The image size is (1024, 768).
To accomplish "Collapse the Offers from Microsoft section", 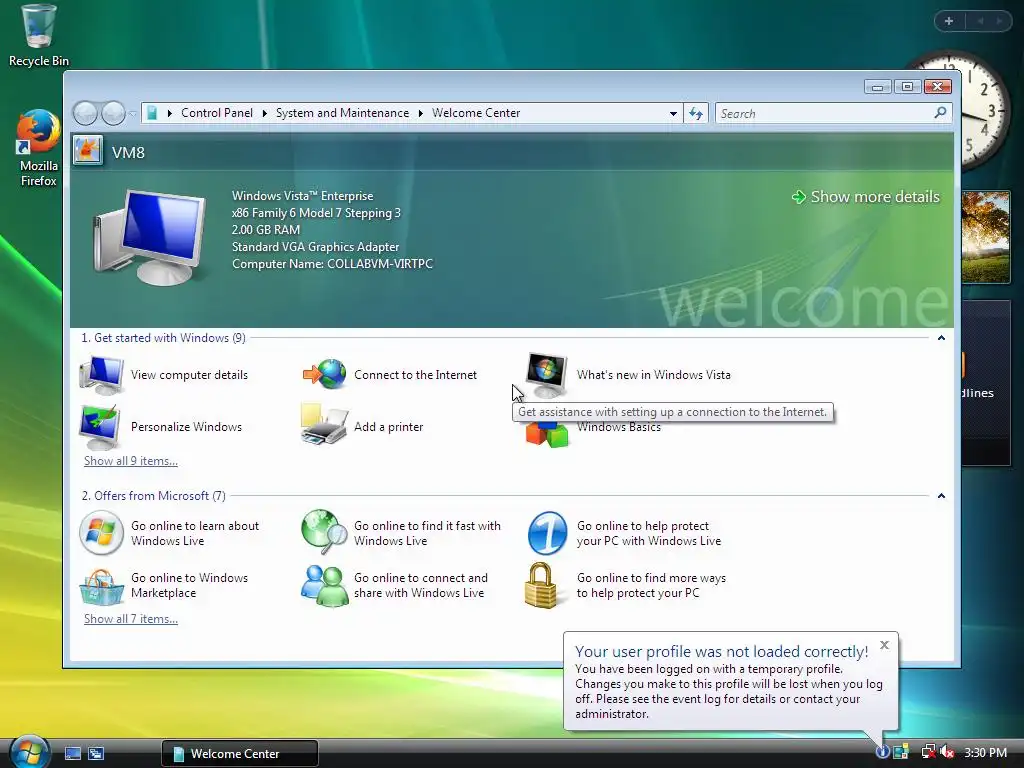I will pyautogui.click(x=941, y=496).
